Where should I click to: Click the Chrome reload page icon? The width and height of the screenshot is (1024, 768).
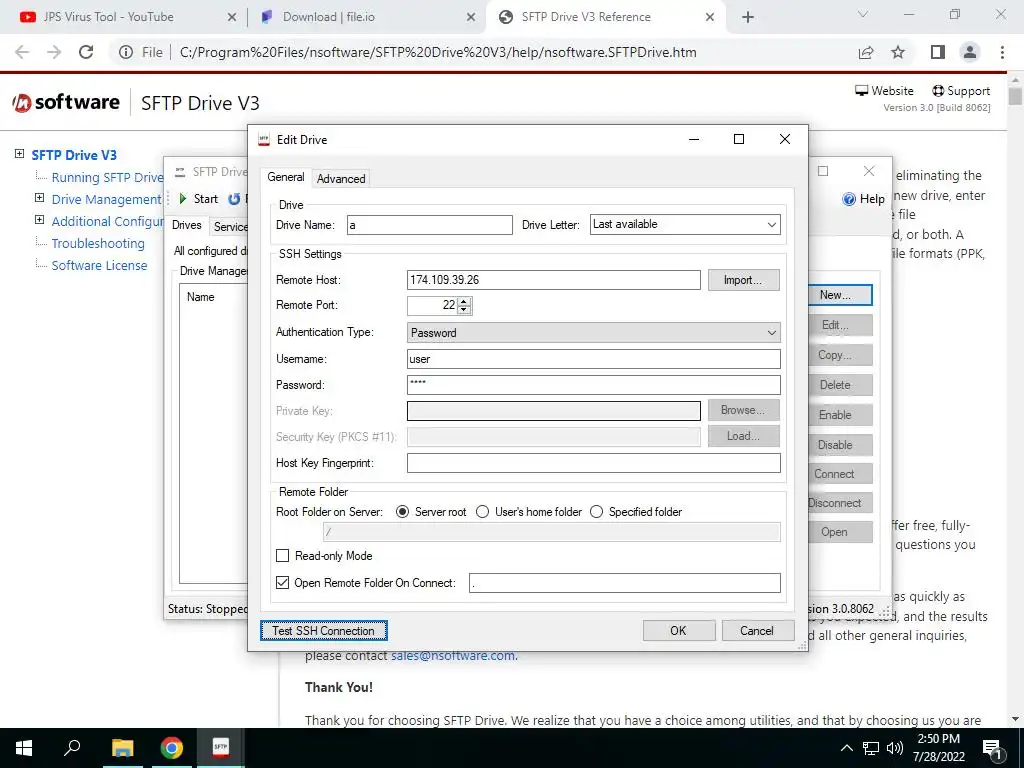(x=86, y=52)
